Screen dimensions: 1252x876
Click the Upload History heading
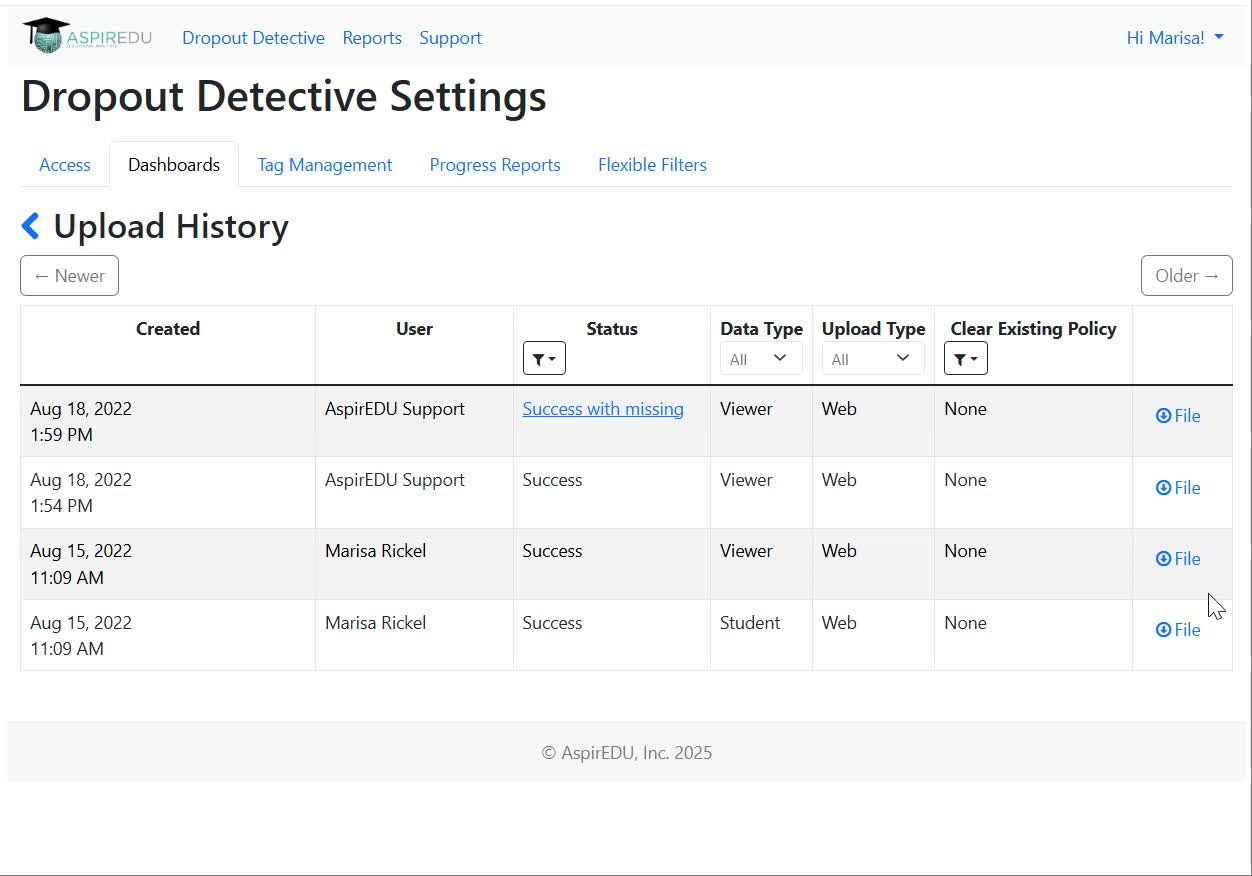click(171, 226)
